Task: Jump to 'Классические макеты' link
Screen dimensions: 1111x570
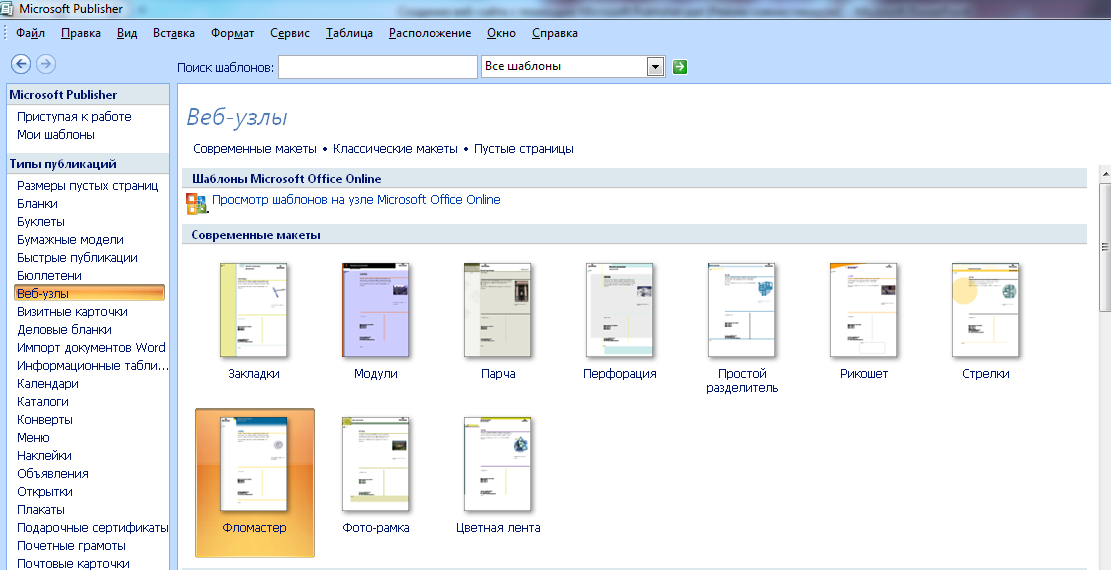Action: click(395, 149)
